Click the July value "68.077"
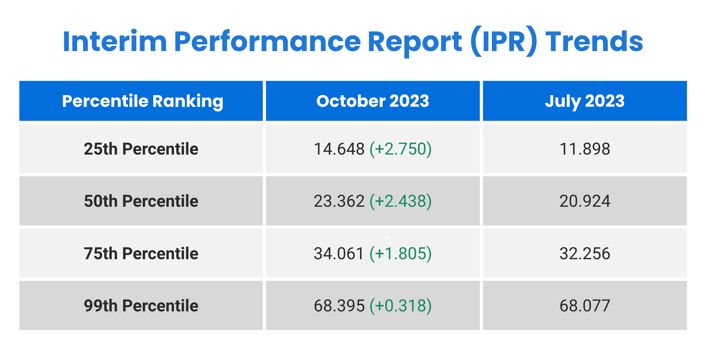Screen dimensions: 705x363 [585, 305]
